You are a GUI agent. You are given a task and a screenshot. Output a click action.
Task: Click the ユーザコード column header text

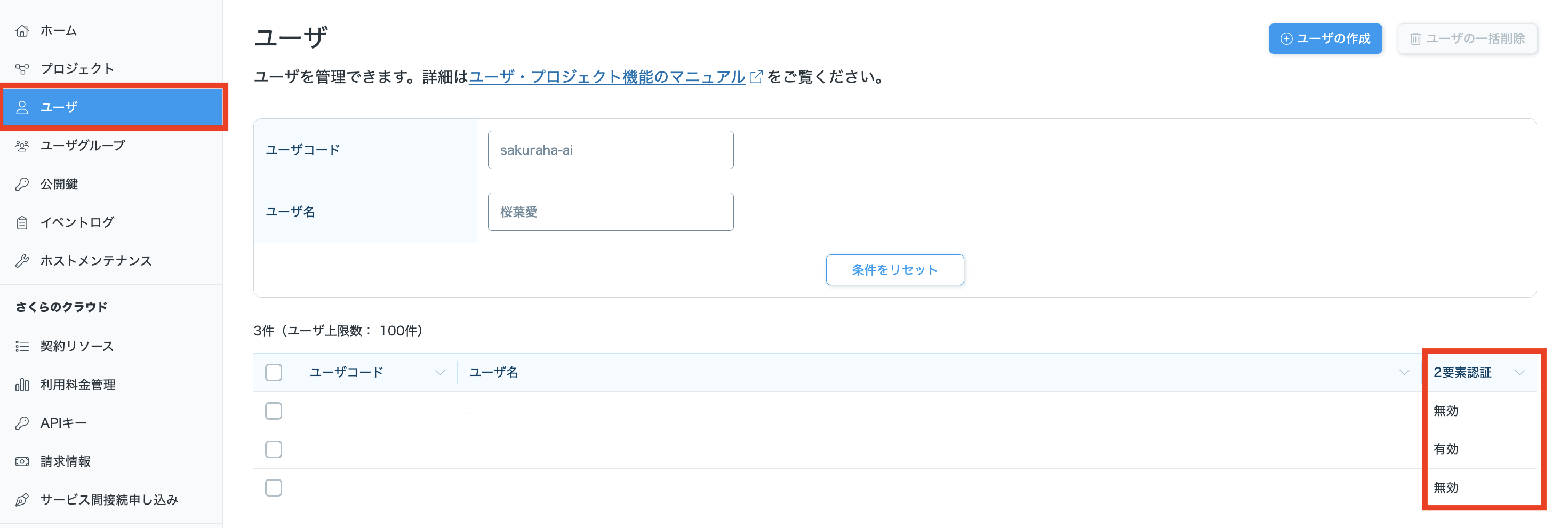(346, 373)
